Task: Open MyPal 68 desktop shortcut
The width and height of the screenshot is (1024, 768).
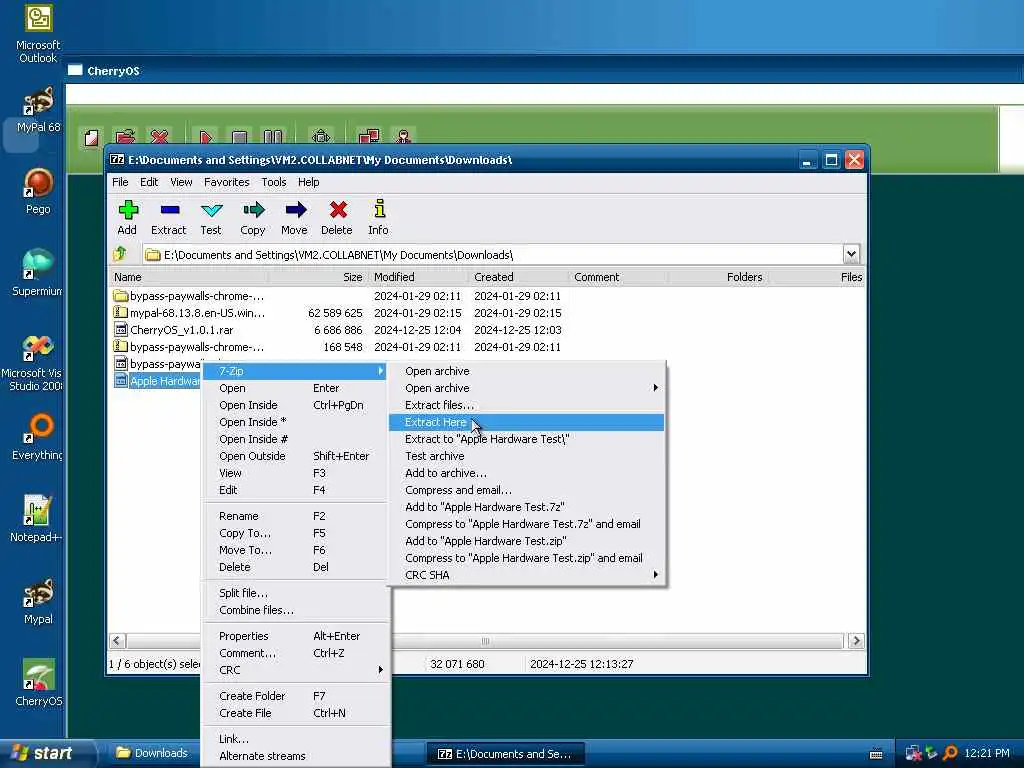Action: tap(38, 110)
